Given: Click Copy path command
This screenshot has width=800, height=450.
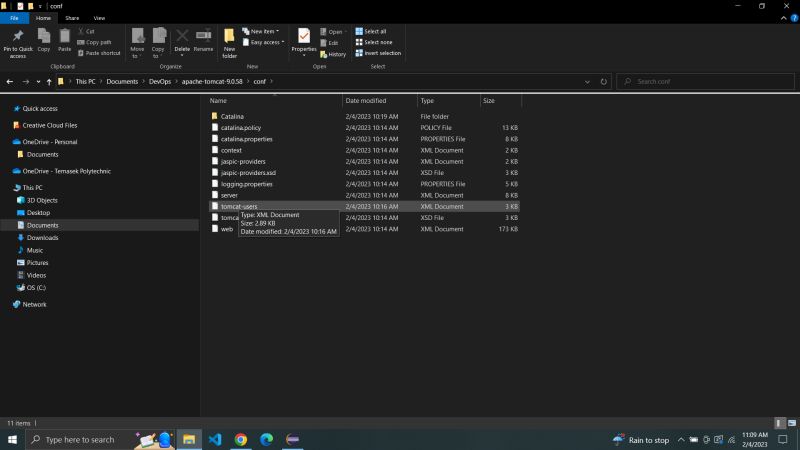Looking at the screenshot, I should pyautogui.click(x=94, y=42).
